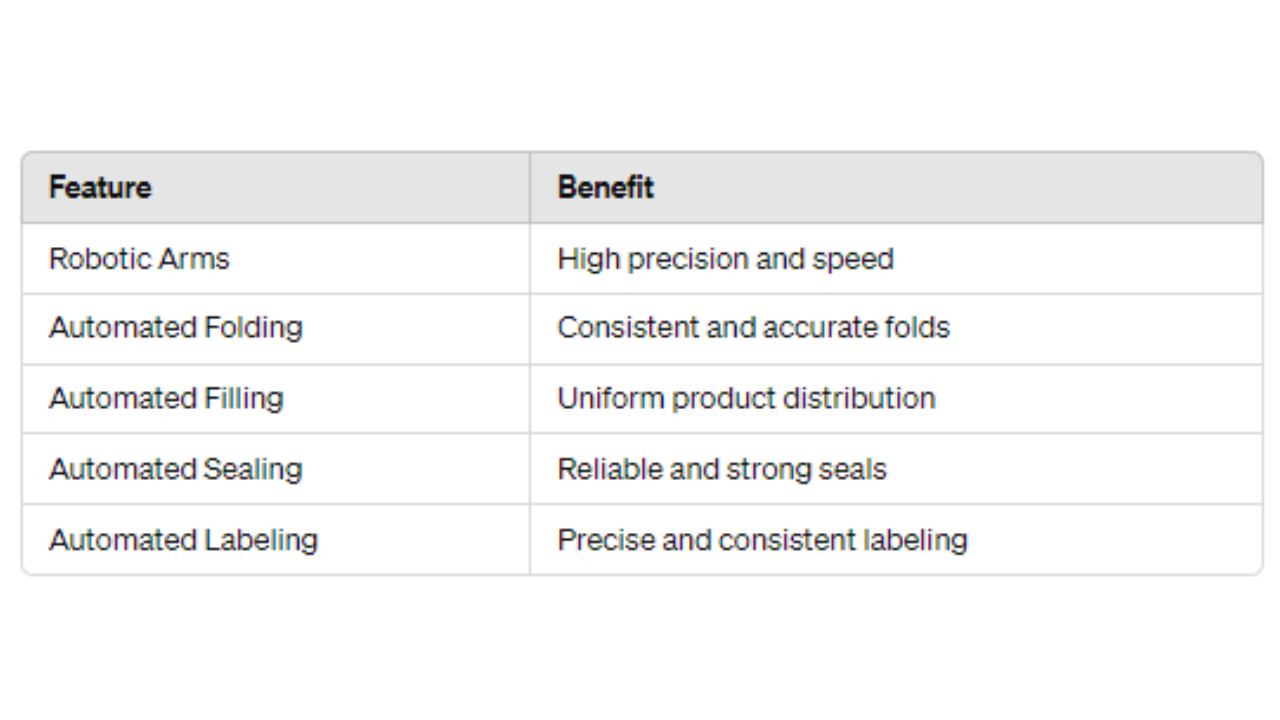Select the Automated Labeling cell
1280x720 pixels.
click(x=276, y=540)
